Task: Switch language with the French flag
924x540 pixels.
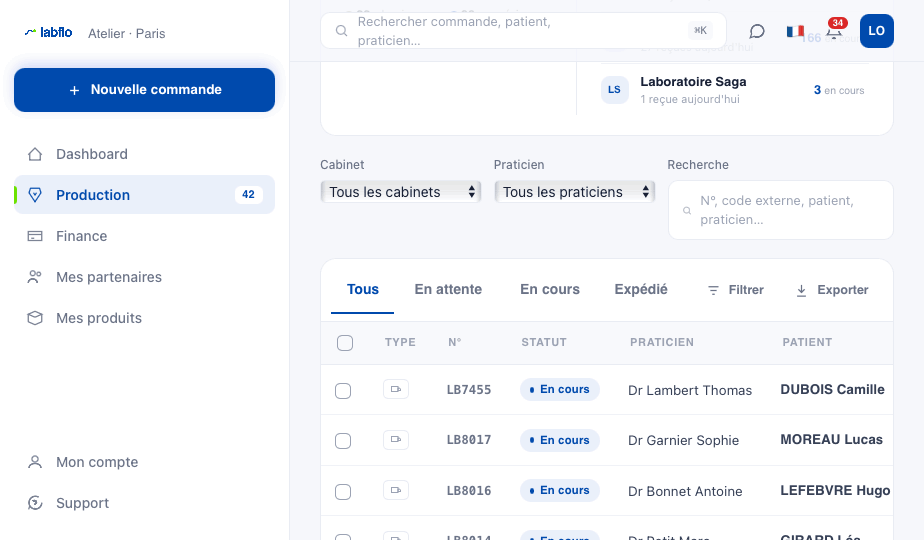Action: click(795, 31)
